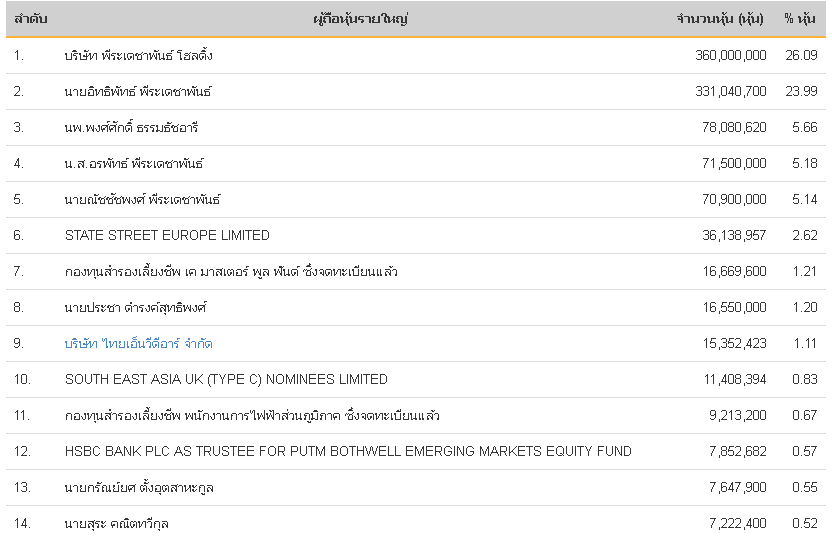832x541 pixels.
Task: Click percentage value 0.55
Action: [804, 487]
